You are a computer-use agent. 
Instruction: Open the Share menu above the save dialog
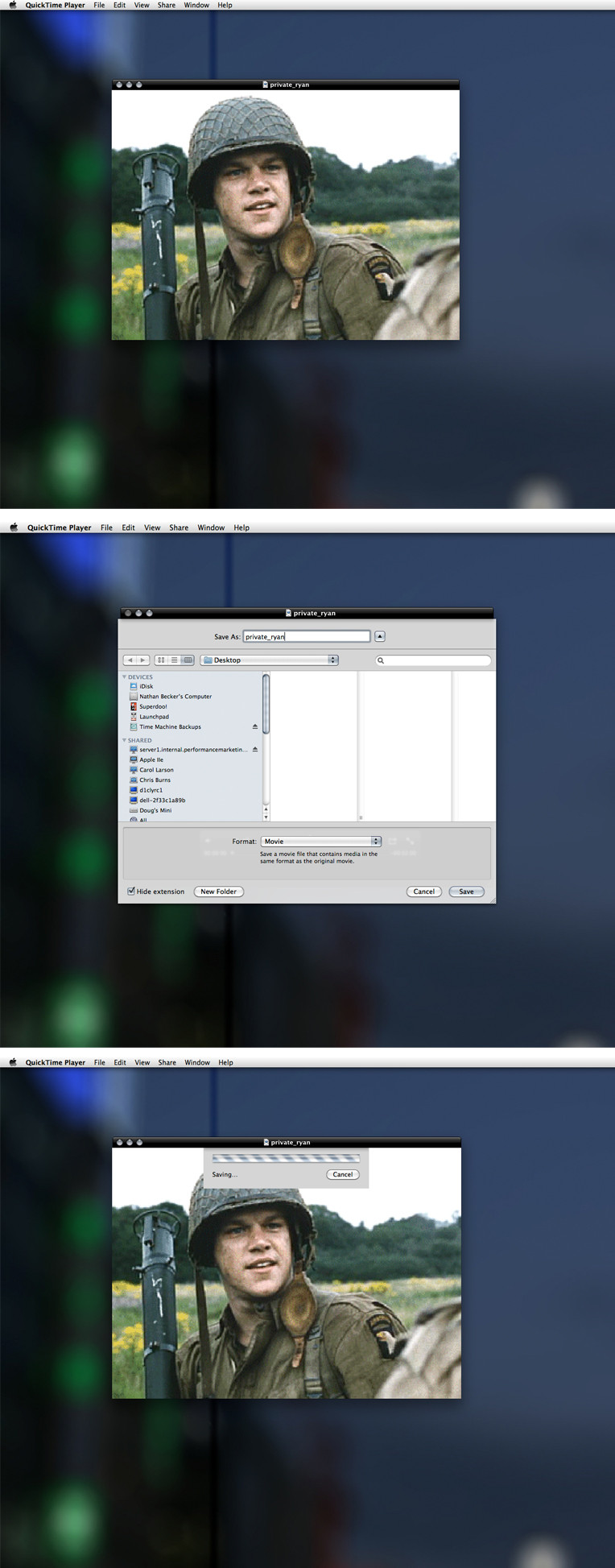coord(179,527)
